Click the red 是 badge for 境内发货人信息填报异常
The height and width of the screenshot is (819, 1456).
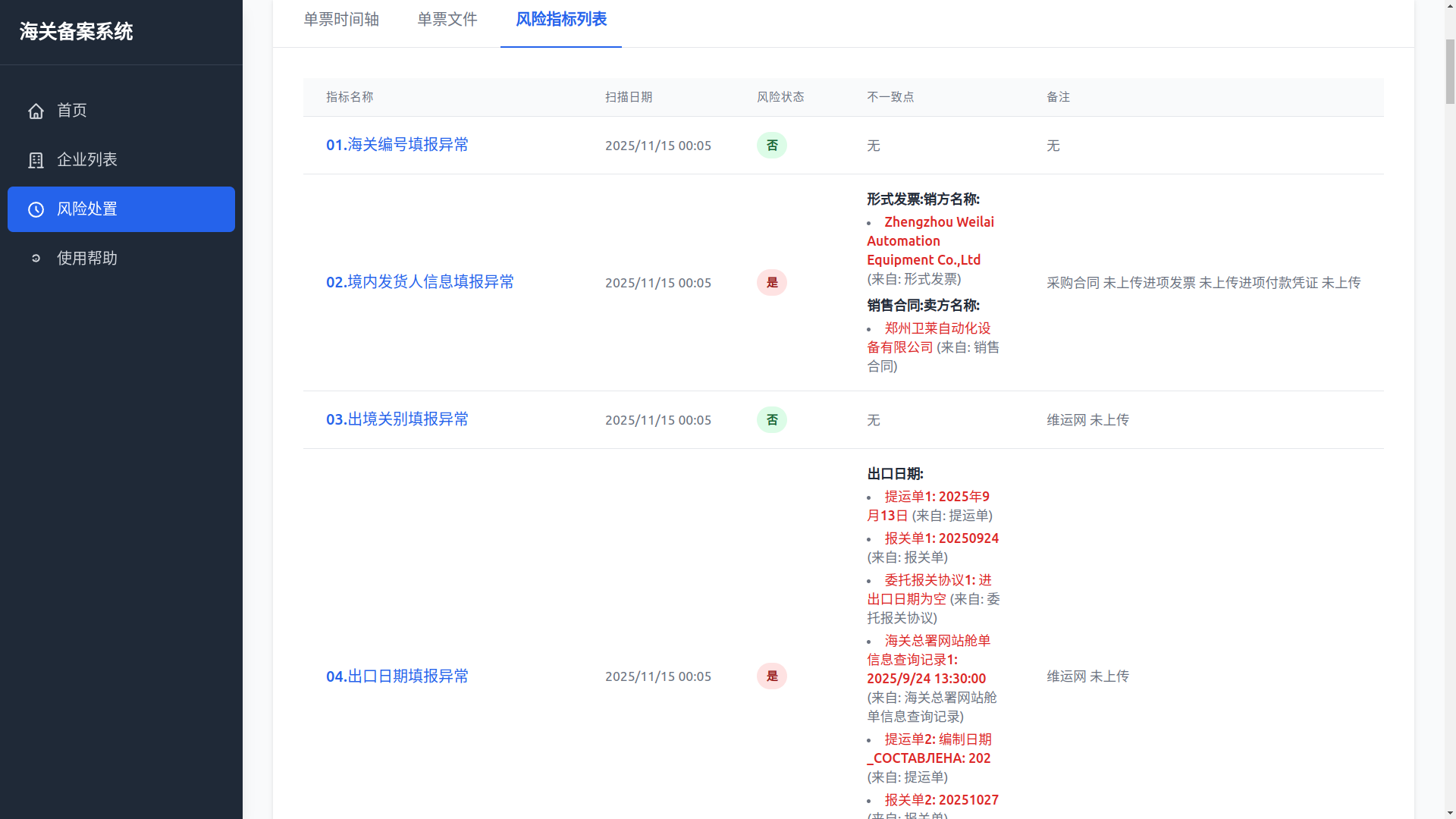(x=771, y=282)
